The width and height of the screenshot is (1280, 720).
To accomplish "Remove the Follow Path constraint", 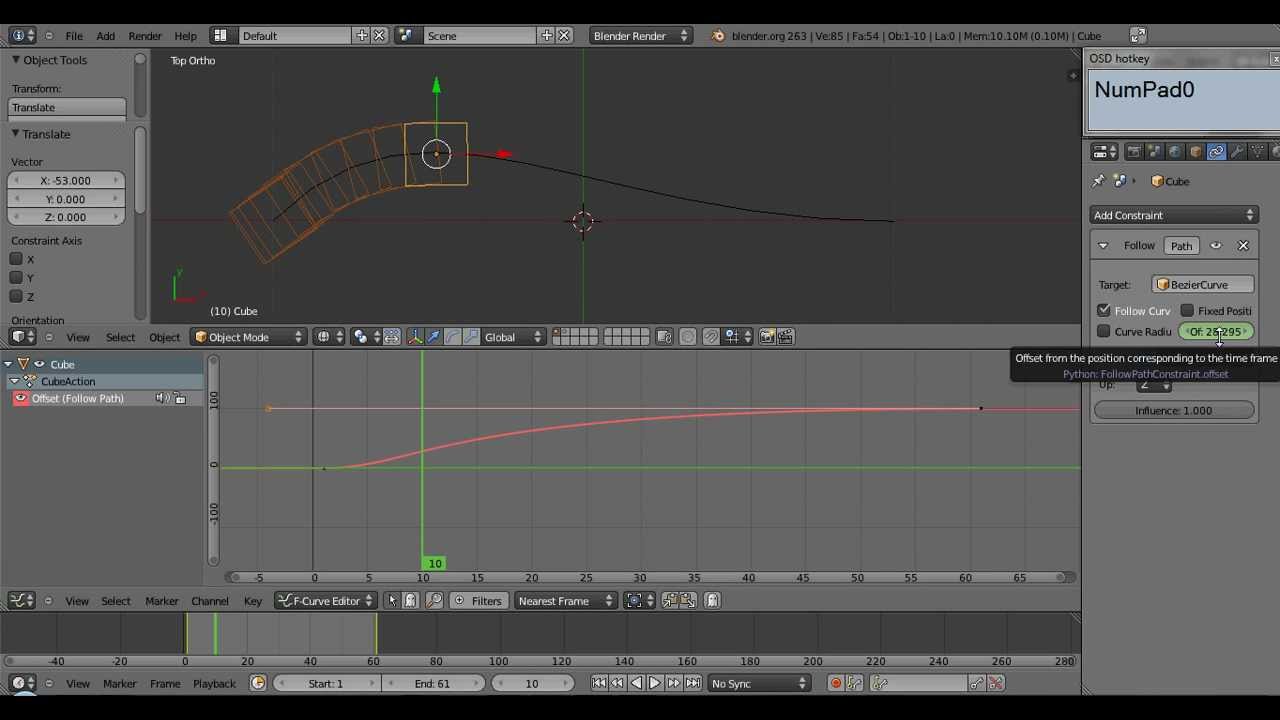I will point(1243,245).
